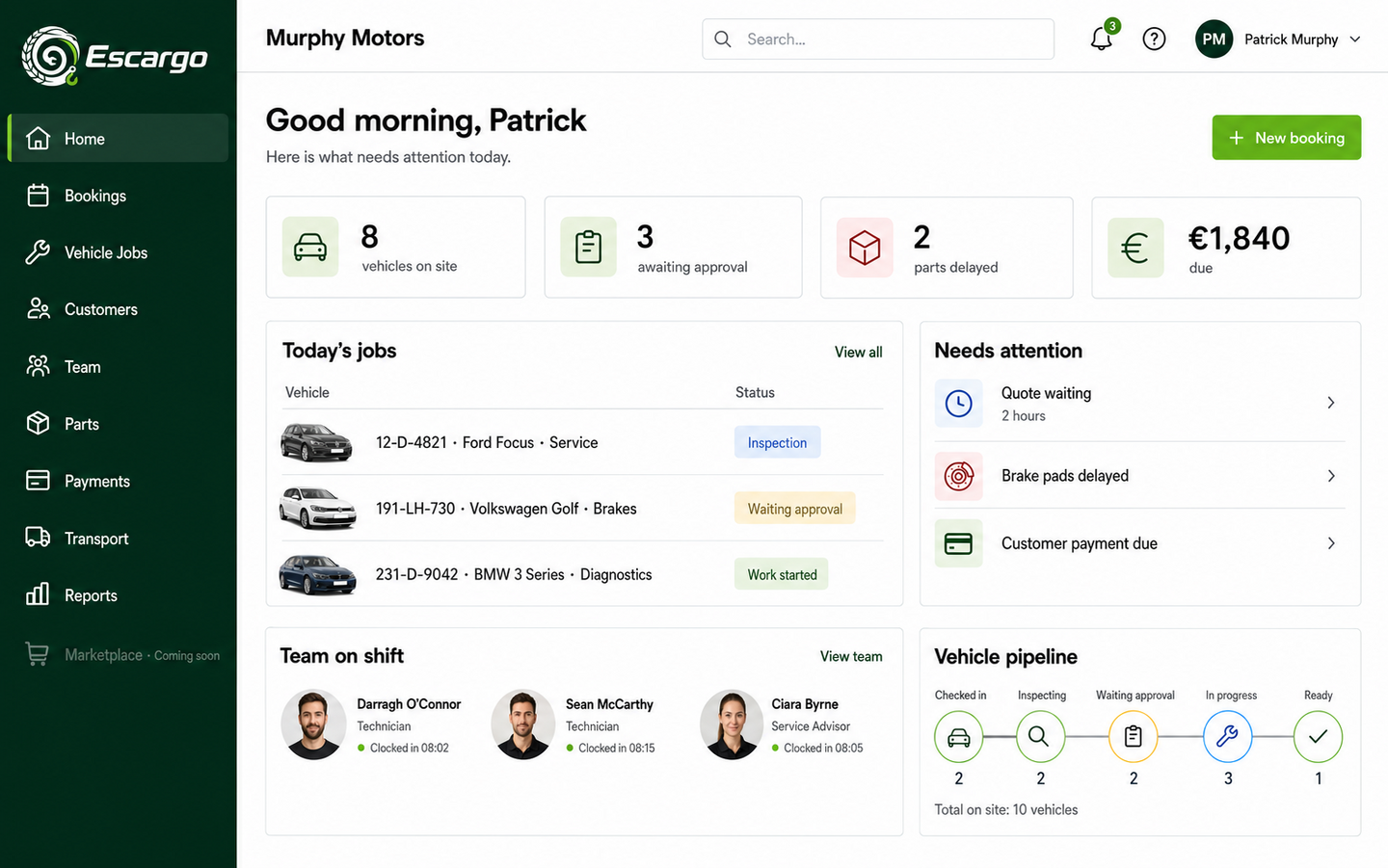Screen dimensions: 1388x868
Task: Click Darragh O'Connor's profile photo
Action: (313, 724)
